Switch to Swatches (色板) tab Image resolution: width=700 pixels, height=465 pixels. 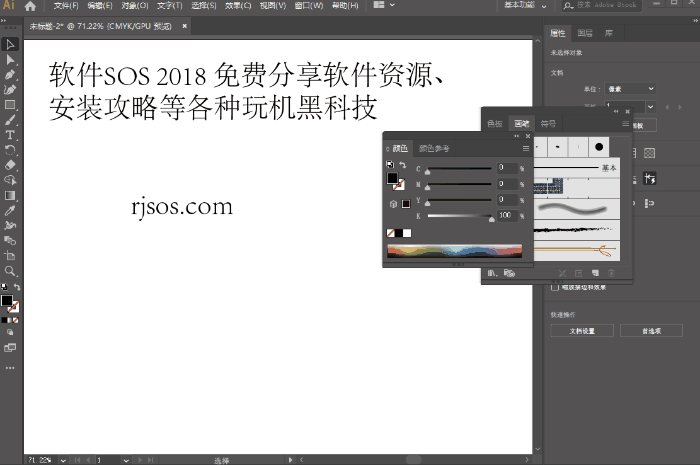click(x=495, y=124)
